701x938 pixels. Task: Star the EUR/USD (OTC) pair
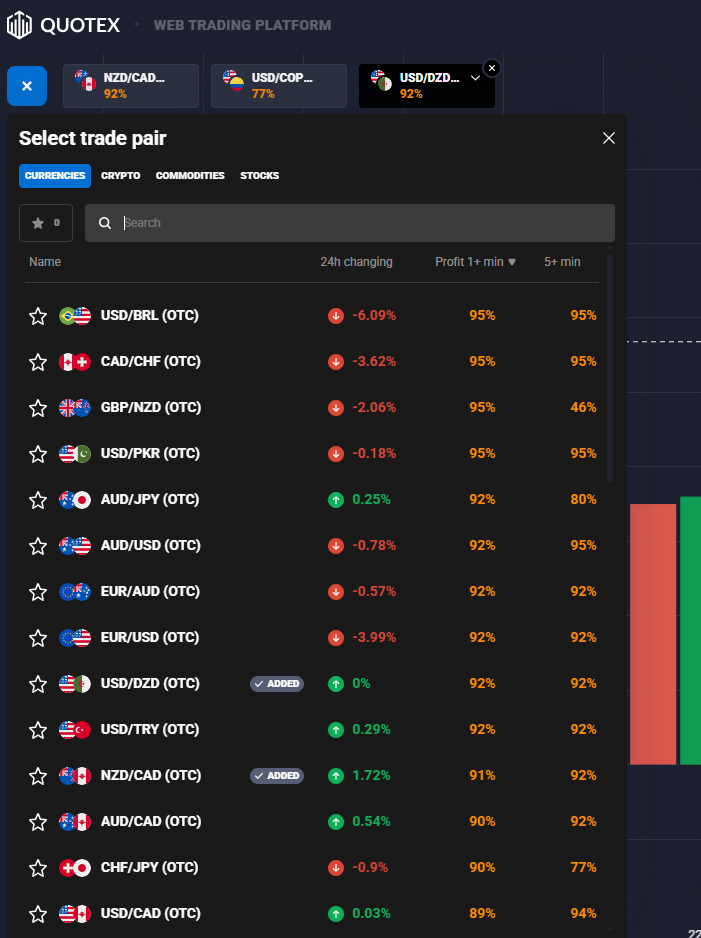38,638
